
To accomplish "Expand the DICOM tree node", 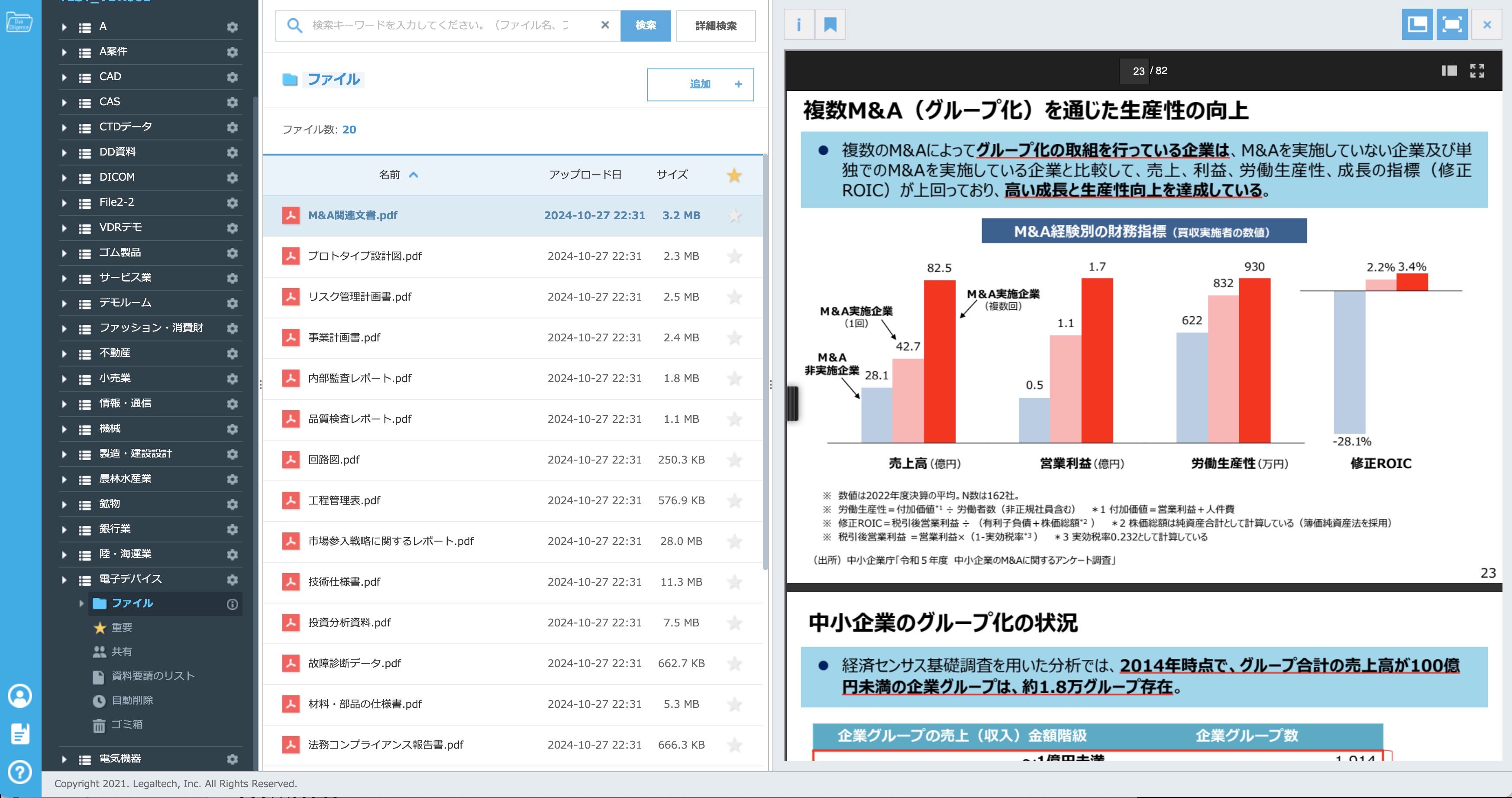I will click(64, 177).
